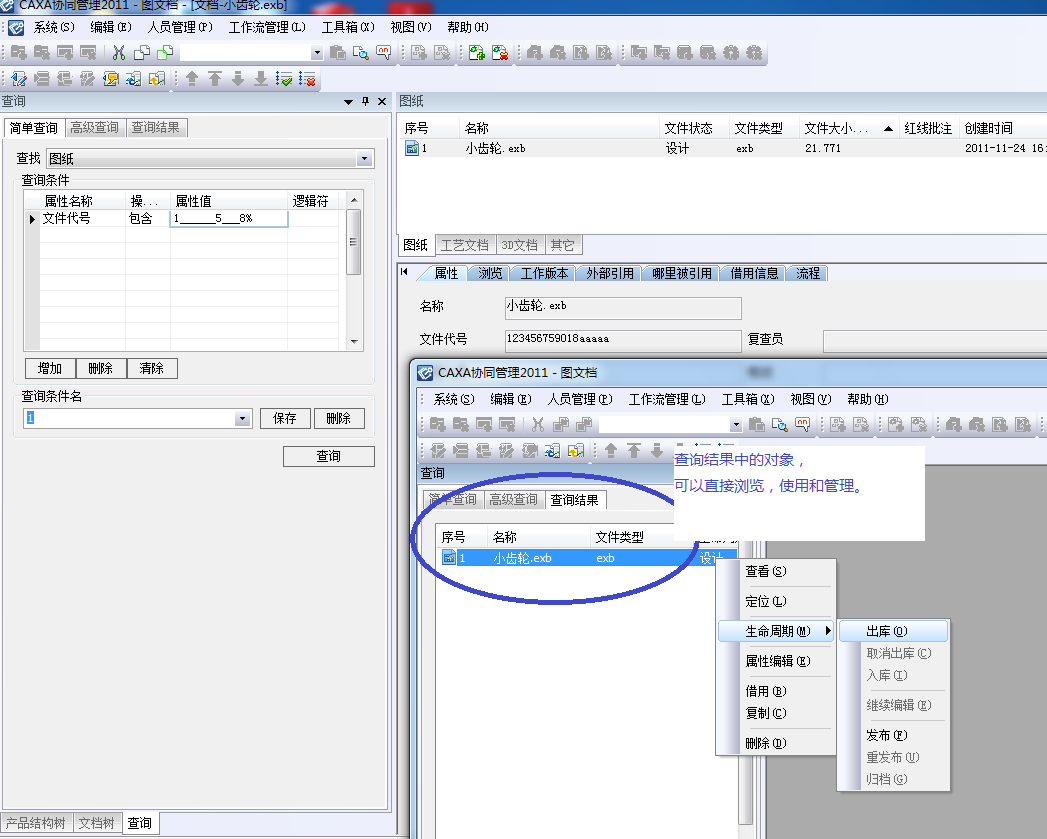Switch to the 高级查询 tab in main window

(95, 128)
